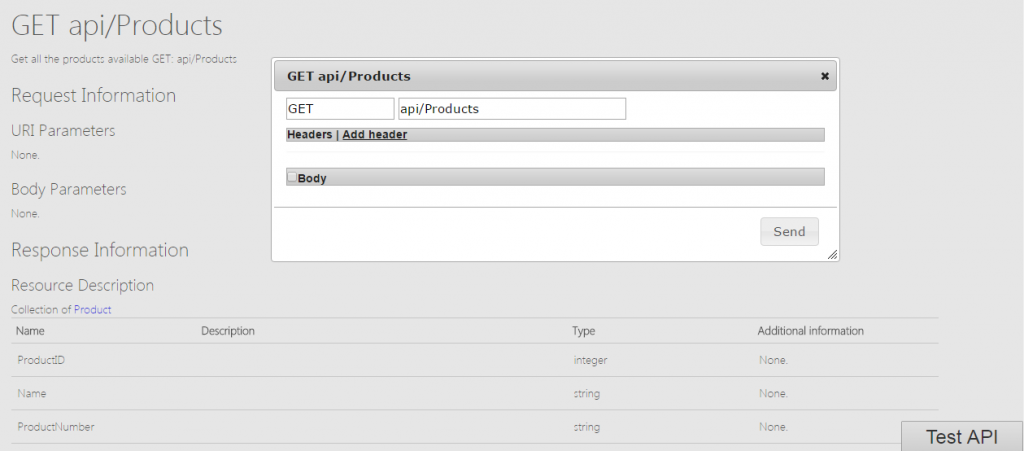Click the Name column header
The image size is (1024, 451).
(x=30, y=331)
